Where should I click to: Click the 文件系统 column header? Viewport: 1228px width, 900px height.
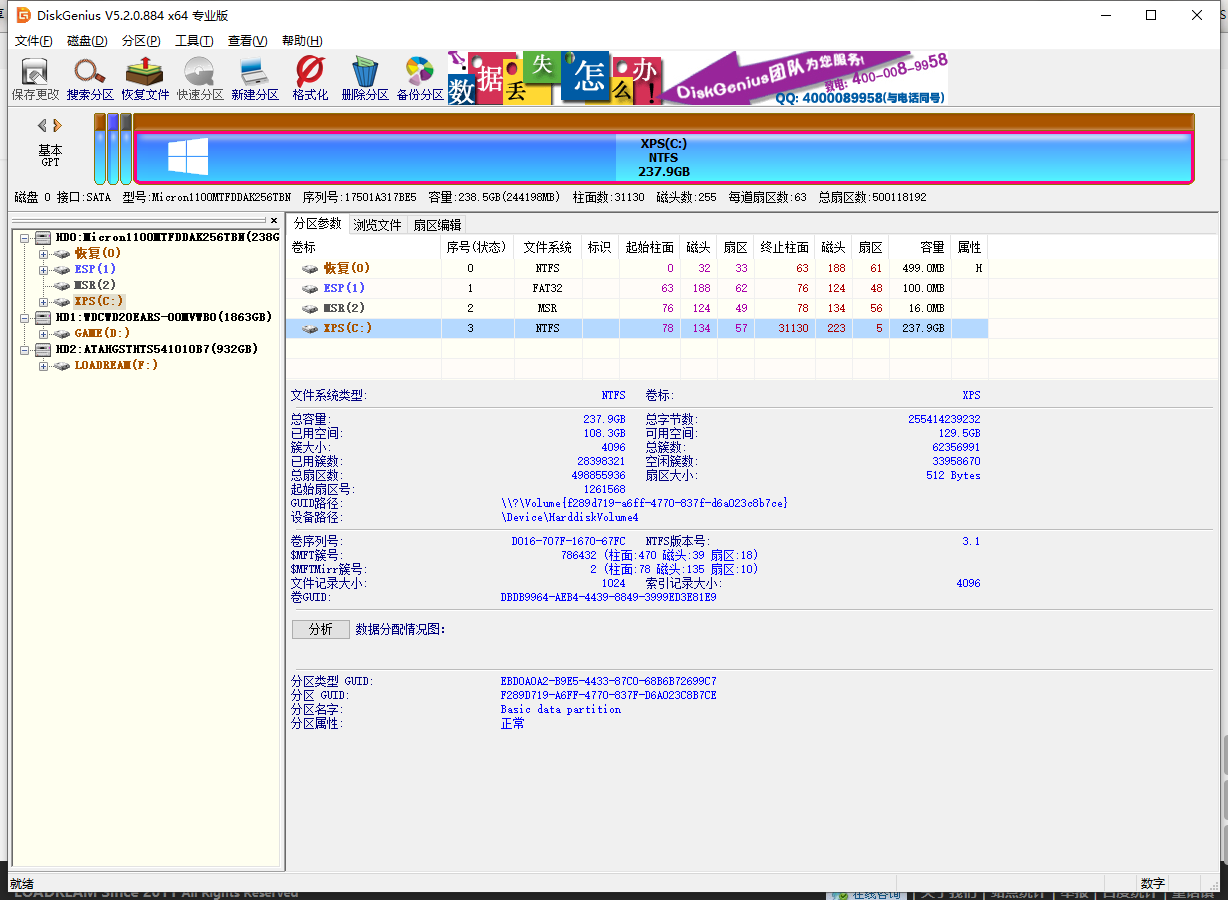[x=548, y=247]
